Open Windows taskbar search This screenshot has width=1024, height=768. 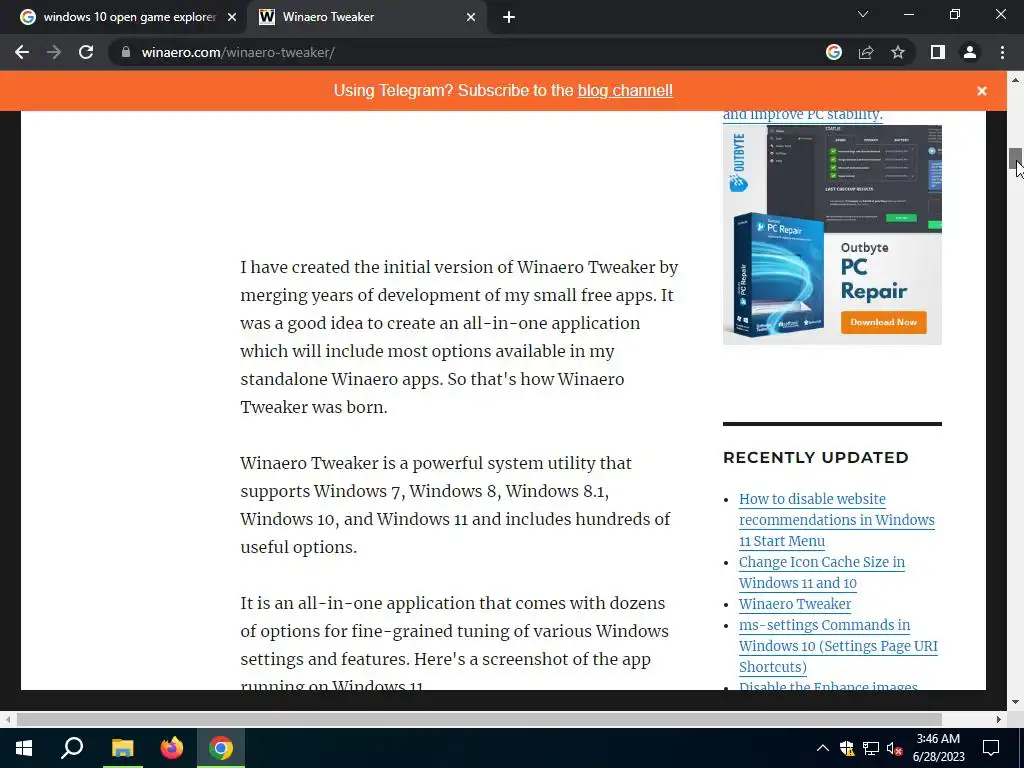[72, 748]
